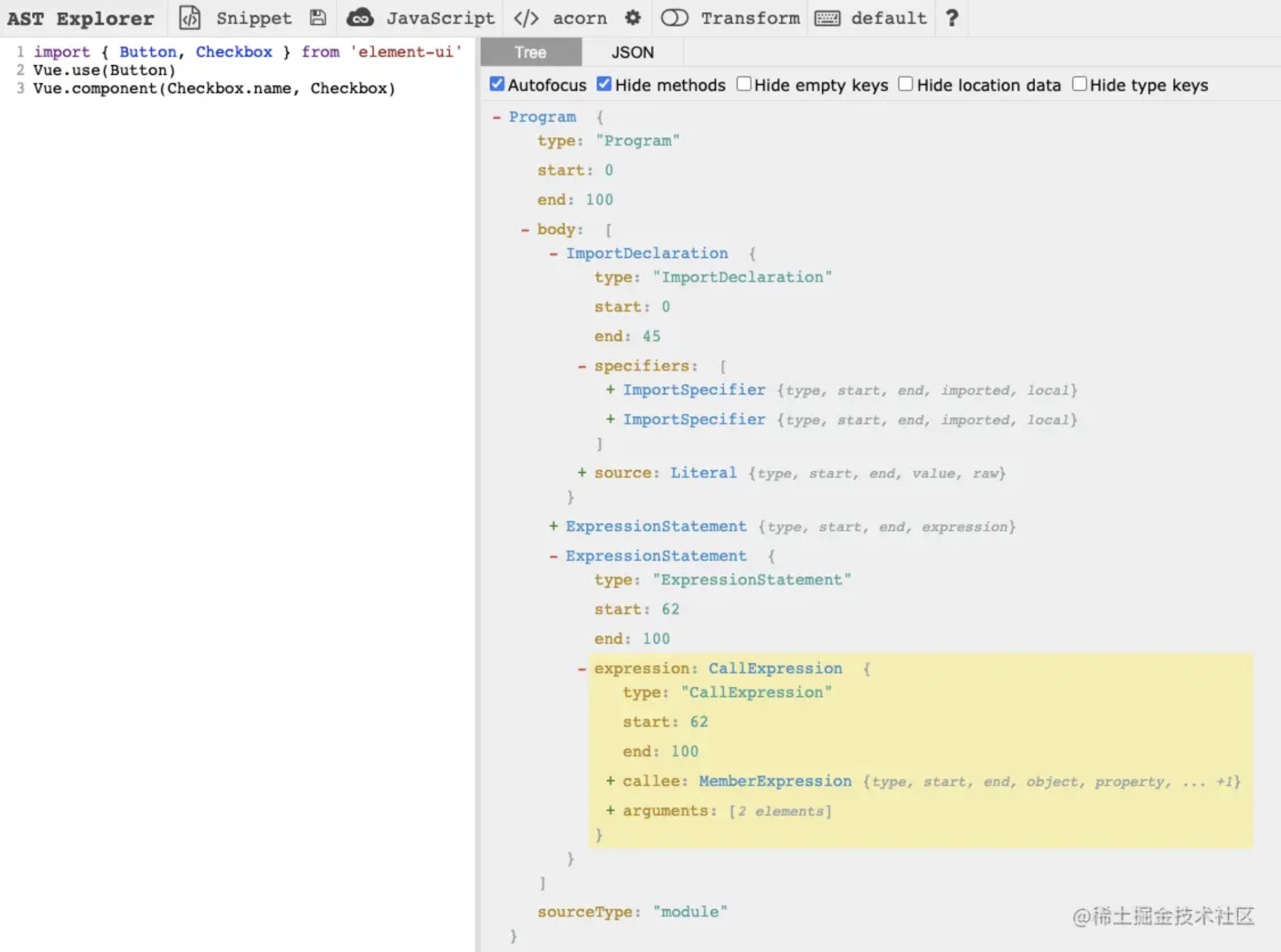Screen dimensions: 1281x952
Task: Click the [2 elements] summary
Action: coord(780,811)
